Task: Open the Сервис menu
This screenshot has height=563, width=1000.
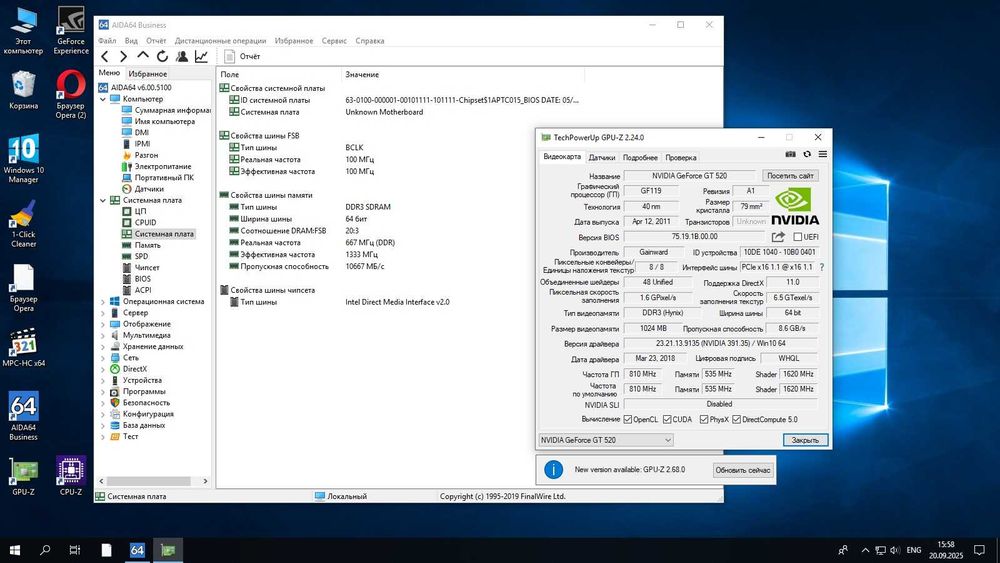Action: pyautogui.click(x=334, y=41)
